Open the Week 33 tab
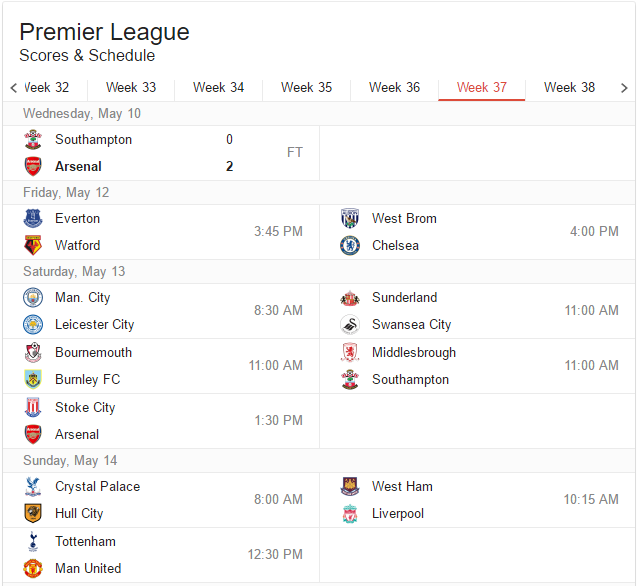Screen dimensions: 642x586 pos(131,88)
